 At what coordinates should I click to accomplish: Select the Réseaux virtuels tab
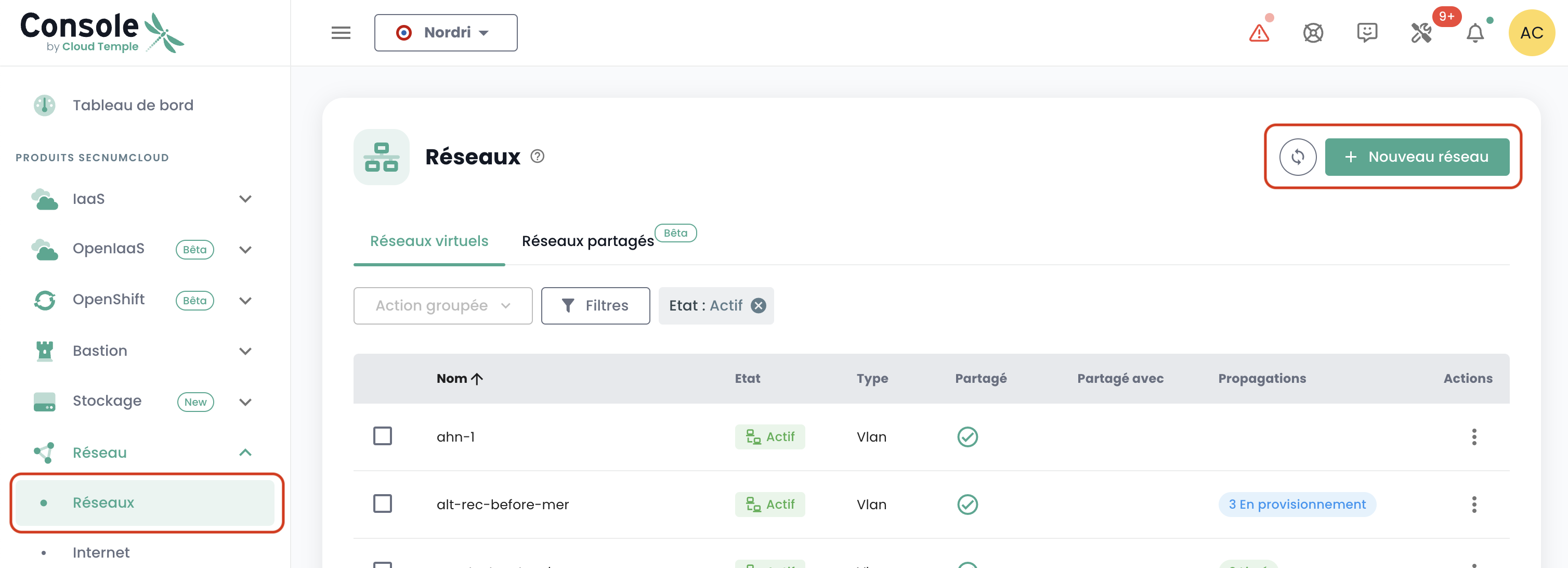tap(429, 241)
